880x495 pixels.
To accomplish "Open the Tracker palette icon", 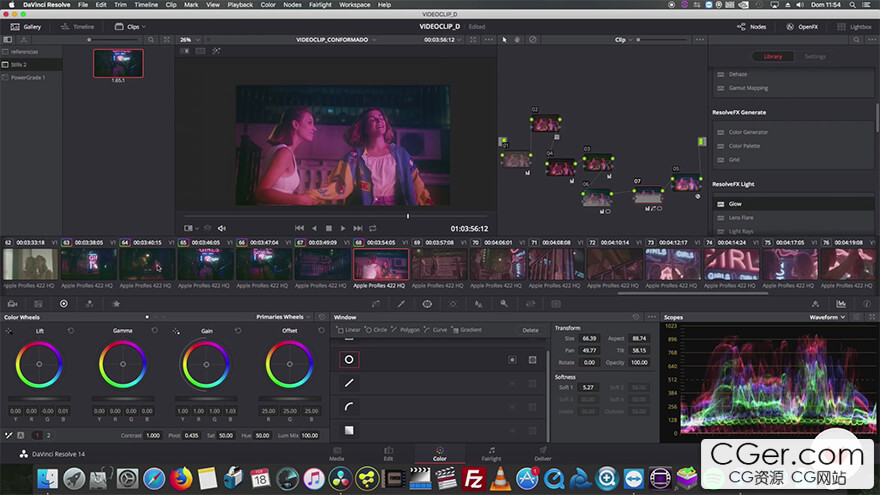I will click(x=452, y=304).
